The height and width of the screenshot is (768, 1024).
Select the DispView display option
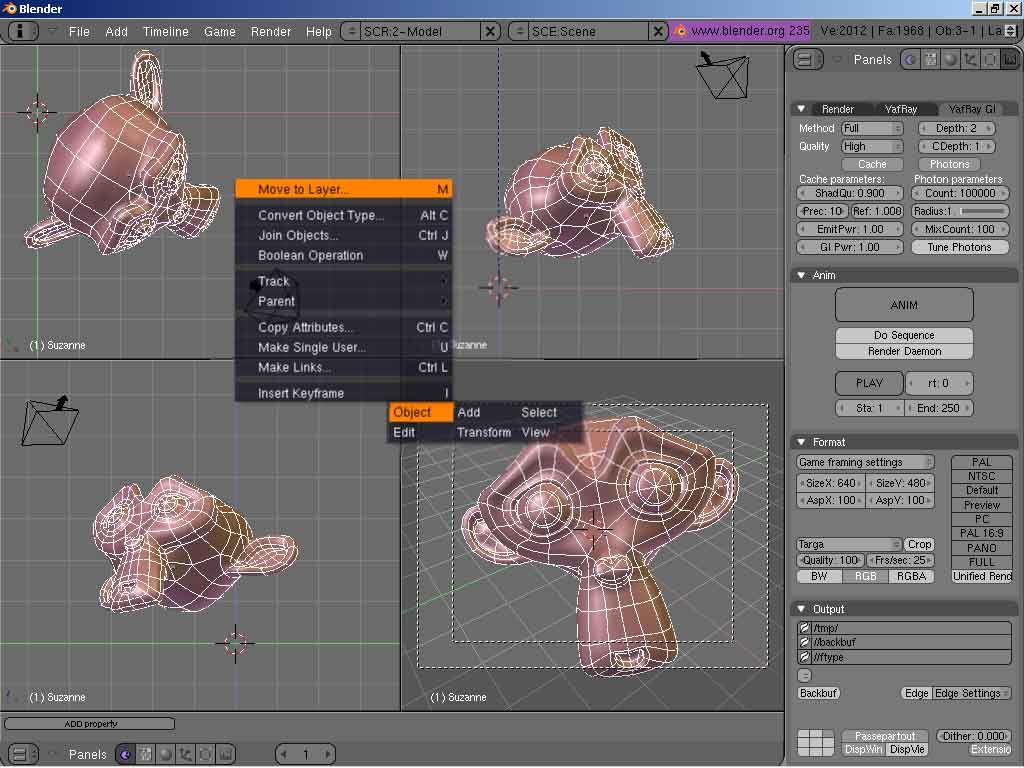pos(907,749)
